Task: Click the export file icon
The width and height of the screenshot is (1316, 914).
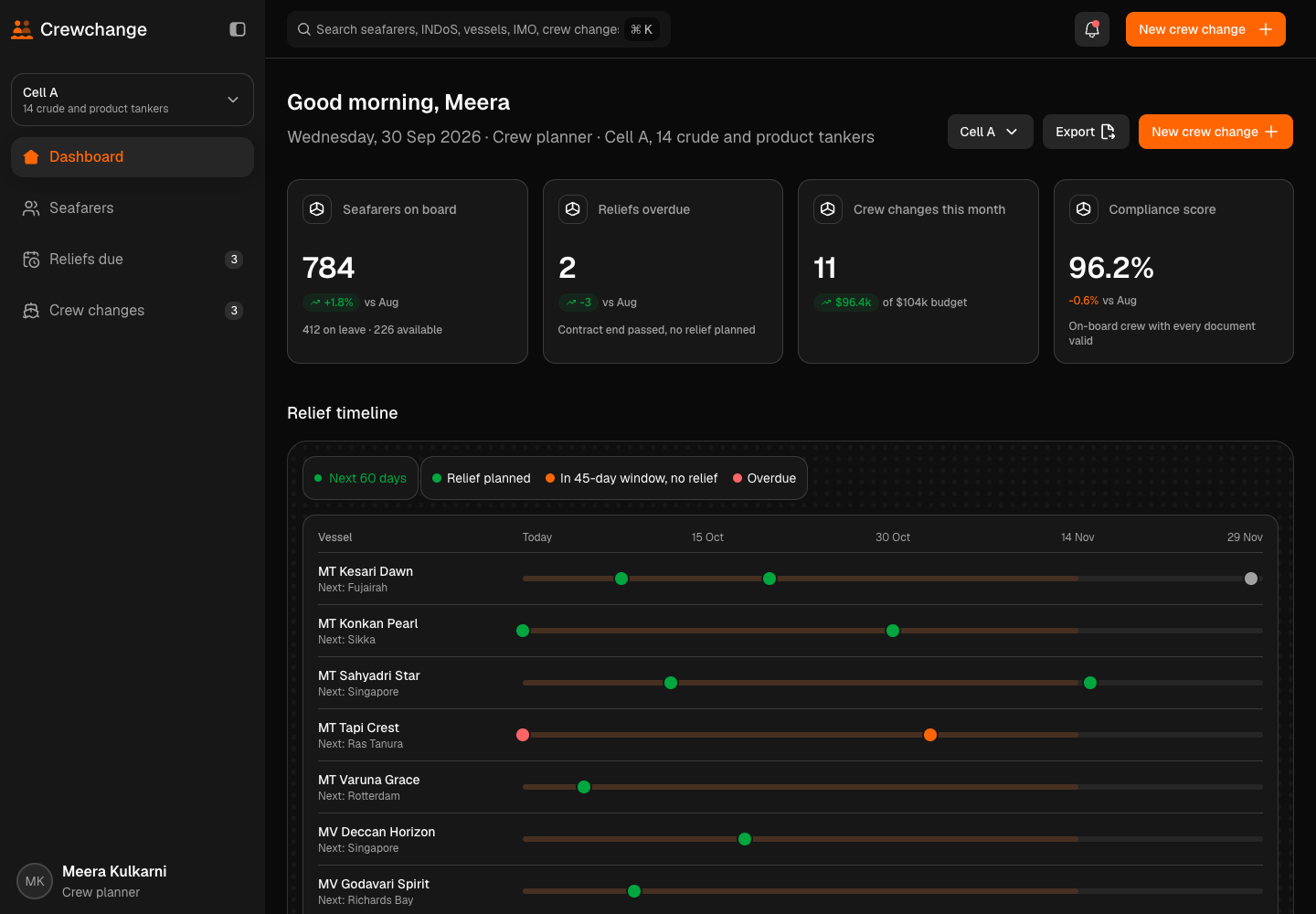Action: [1109, 132]
